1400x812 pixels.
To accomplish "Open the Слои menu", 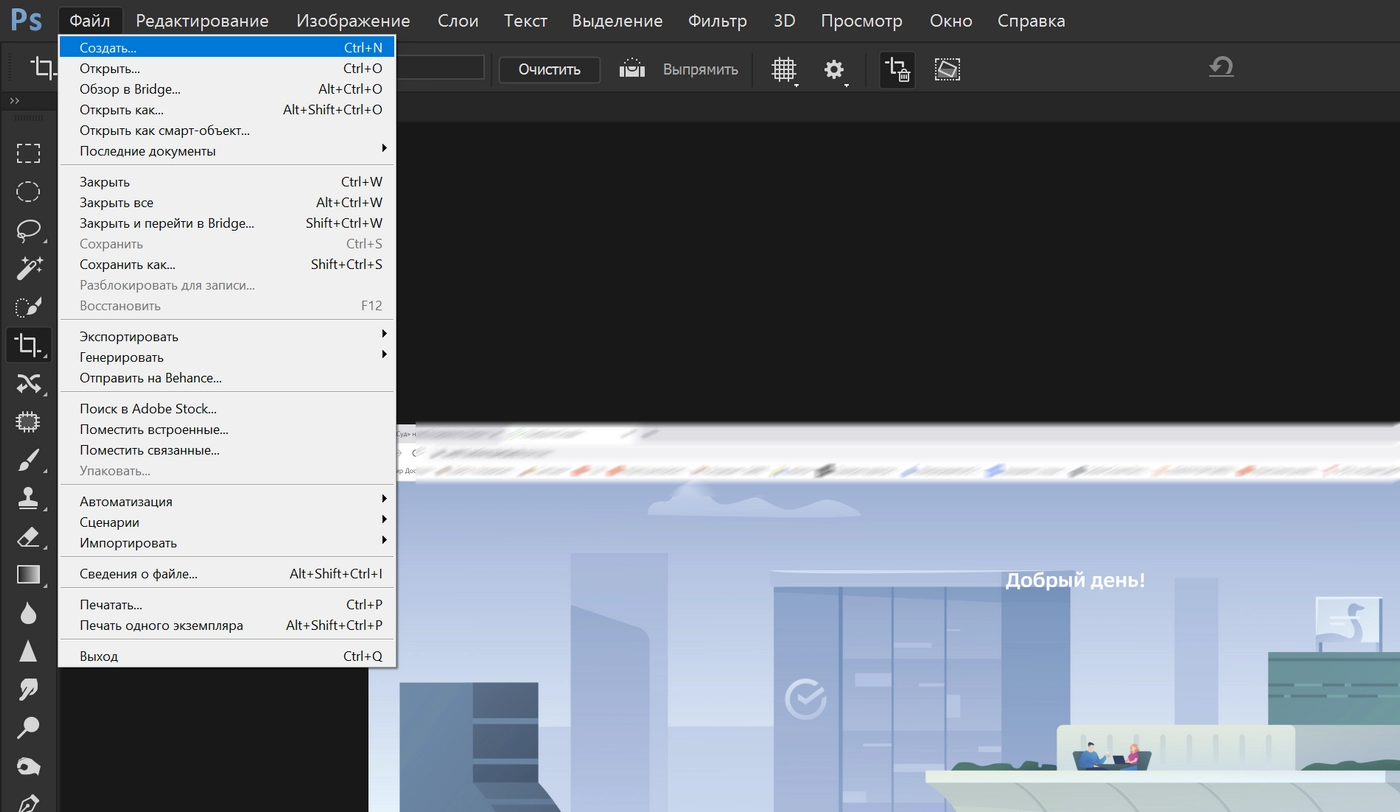I will click(458, 20).
